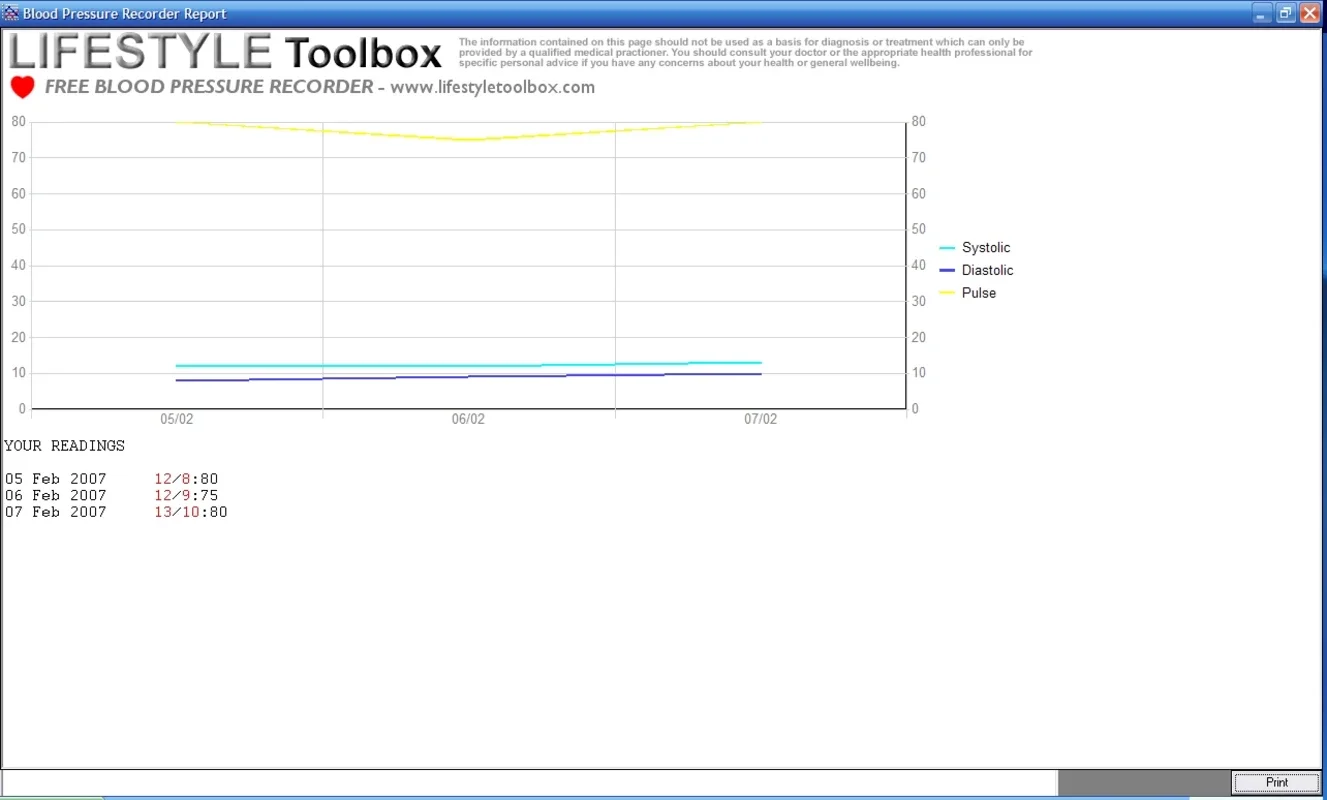This screenshot has width=1327, height=800.
Task: Click the 12/8:80 reading value
Action: click(186, 479)
